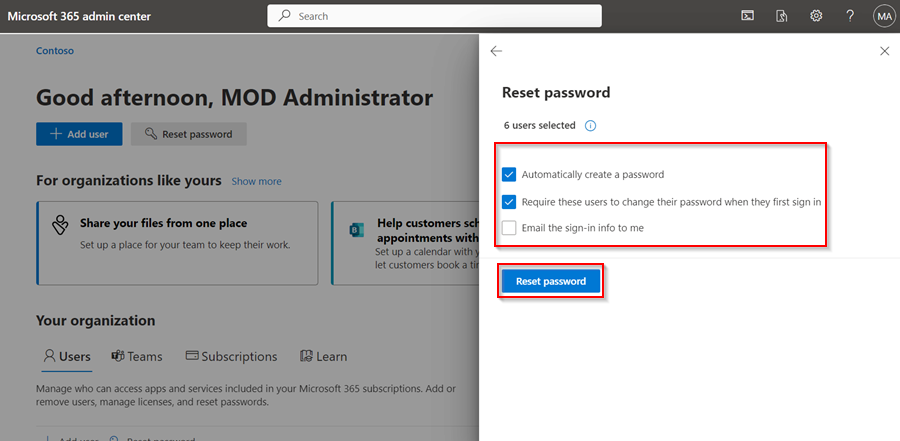Click the Add user button
Viewport: 900px width, 441px height.
[x=79, y=134]
